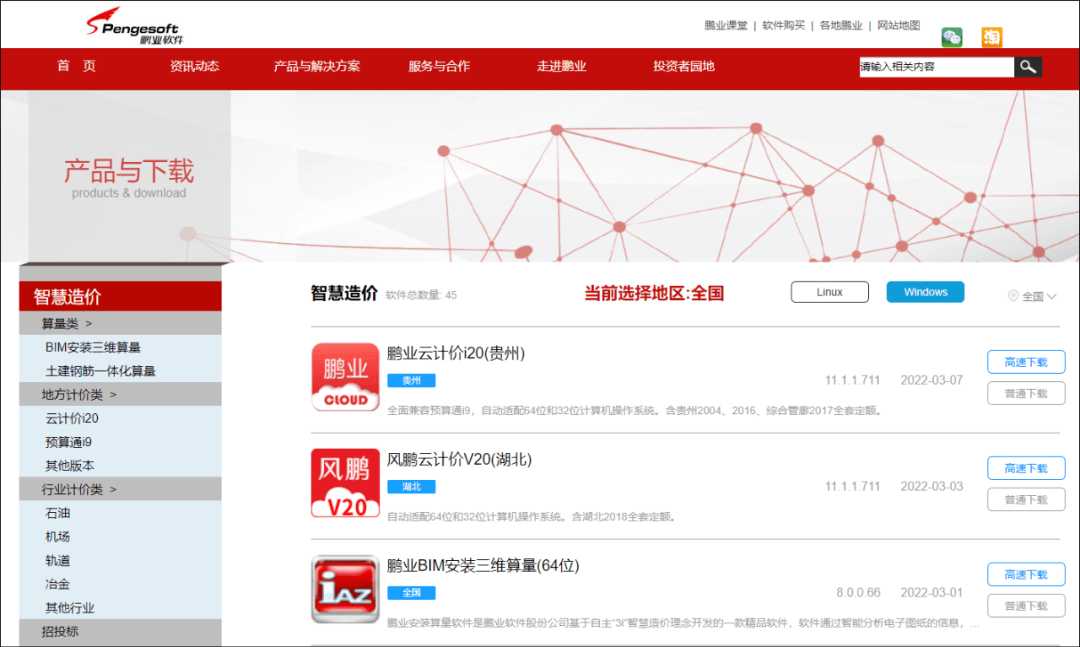This screenshot has height=647, width=1080.
Task: Click the 2022-03-07 date text
Action: [931, 380]
